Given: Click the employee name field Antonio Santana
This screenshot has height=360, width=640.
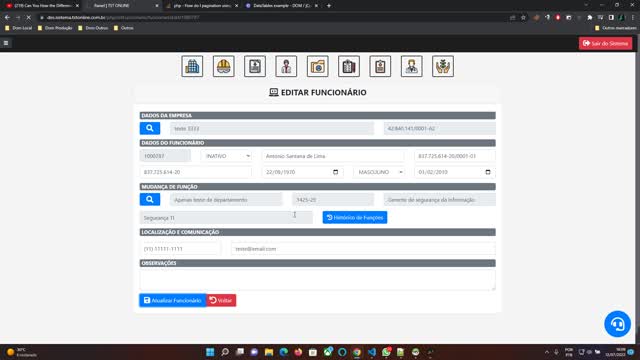Looking at the screenshot, I should 333,156.
